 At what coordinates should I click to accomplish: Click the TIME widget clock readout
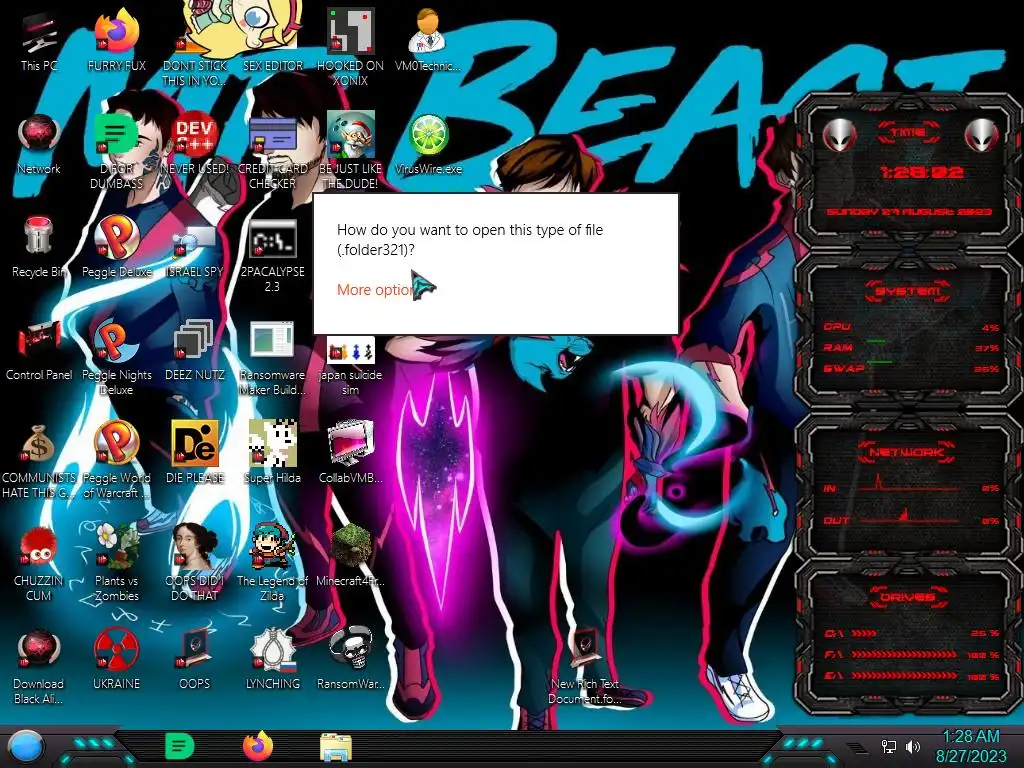point(921,172)
